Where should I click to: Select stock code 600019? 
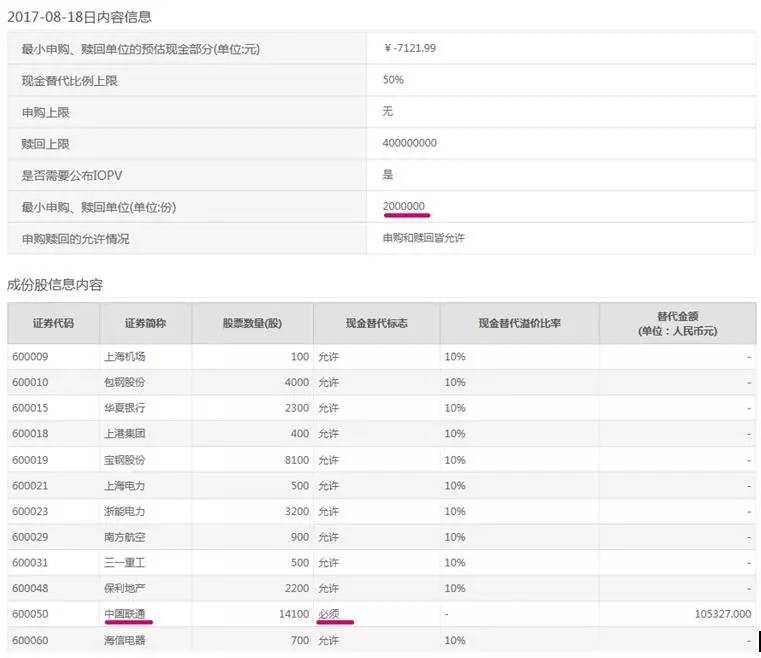(x=30, y=460)
